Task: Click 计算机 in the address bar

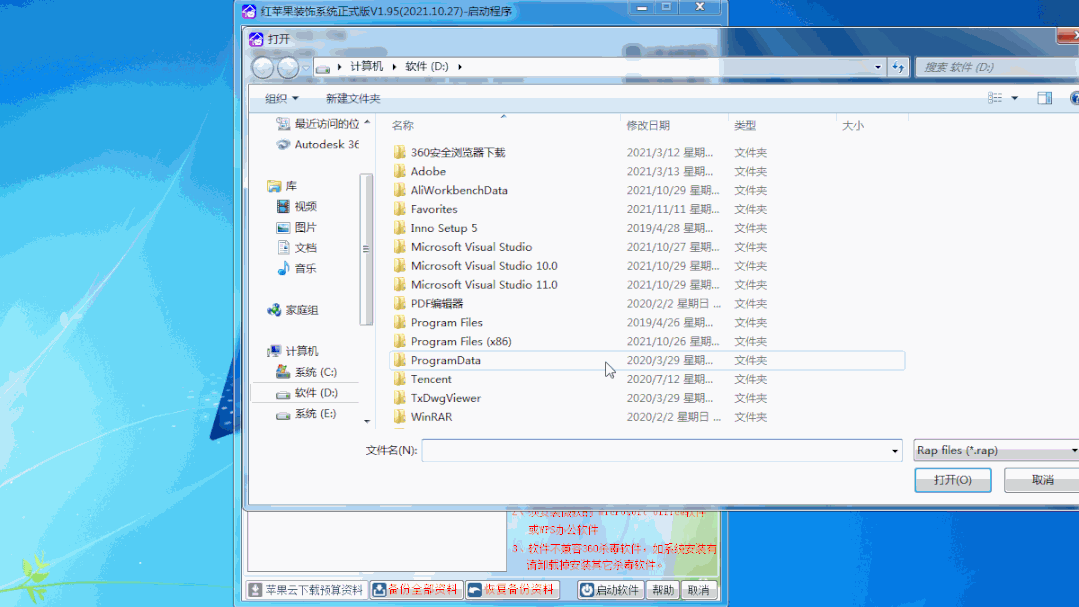Action: (x=366, y=66)
